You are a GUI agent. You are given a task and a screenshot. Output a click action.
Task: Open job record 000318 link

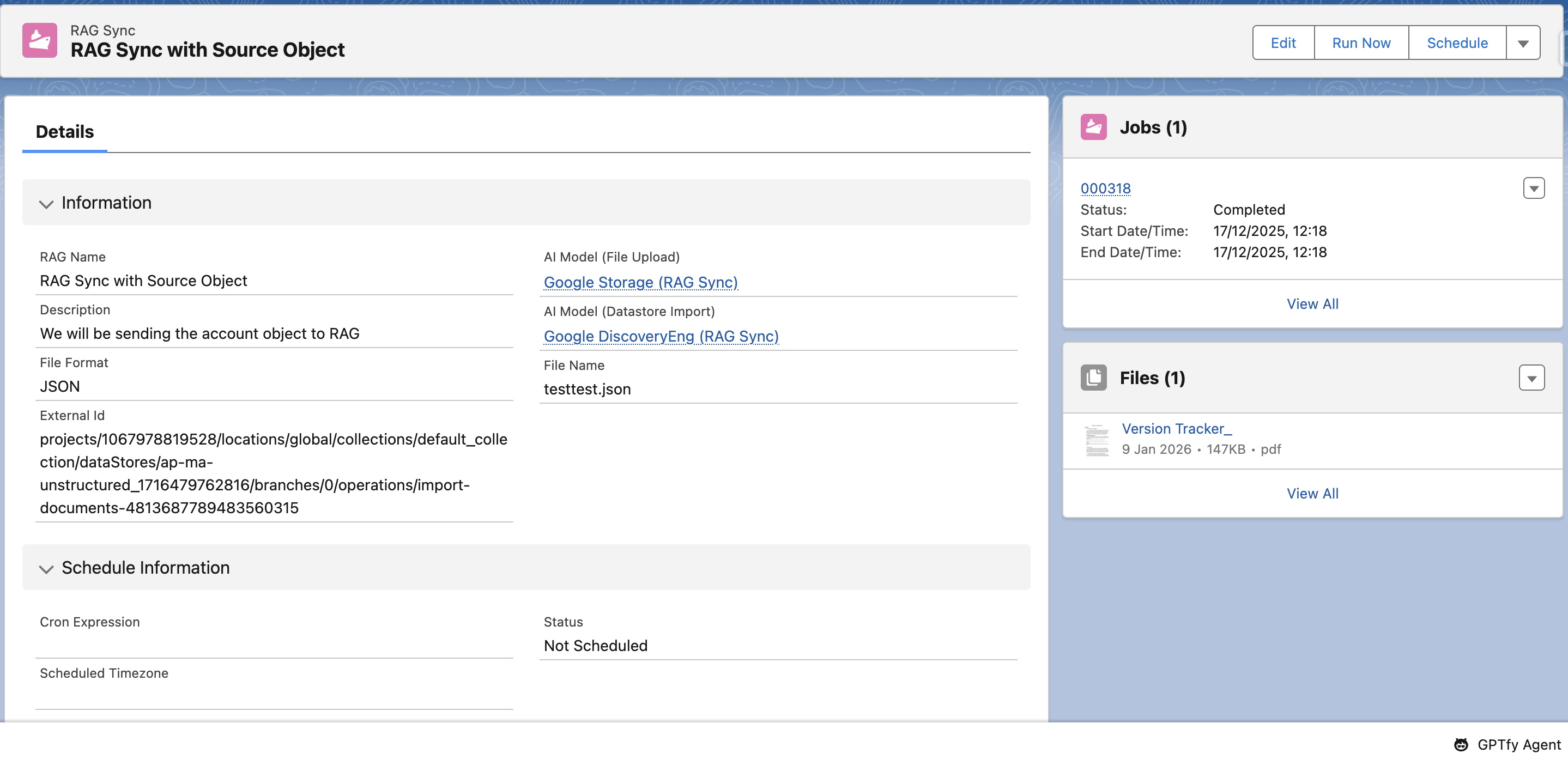click(1105, 189)
